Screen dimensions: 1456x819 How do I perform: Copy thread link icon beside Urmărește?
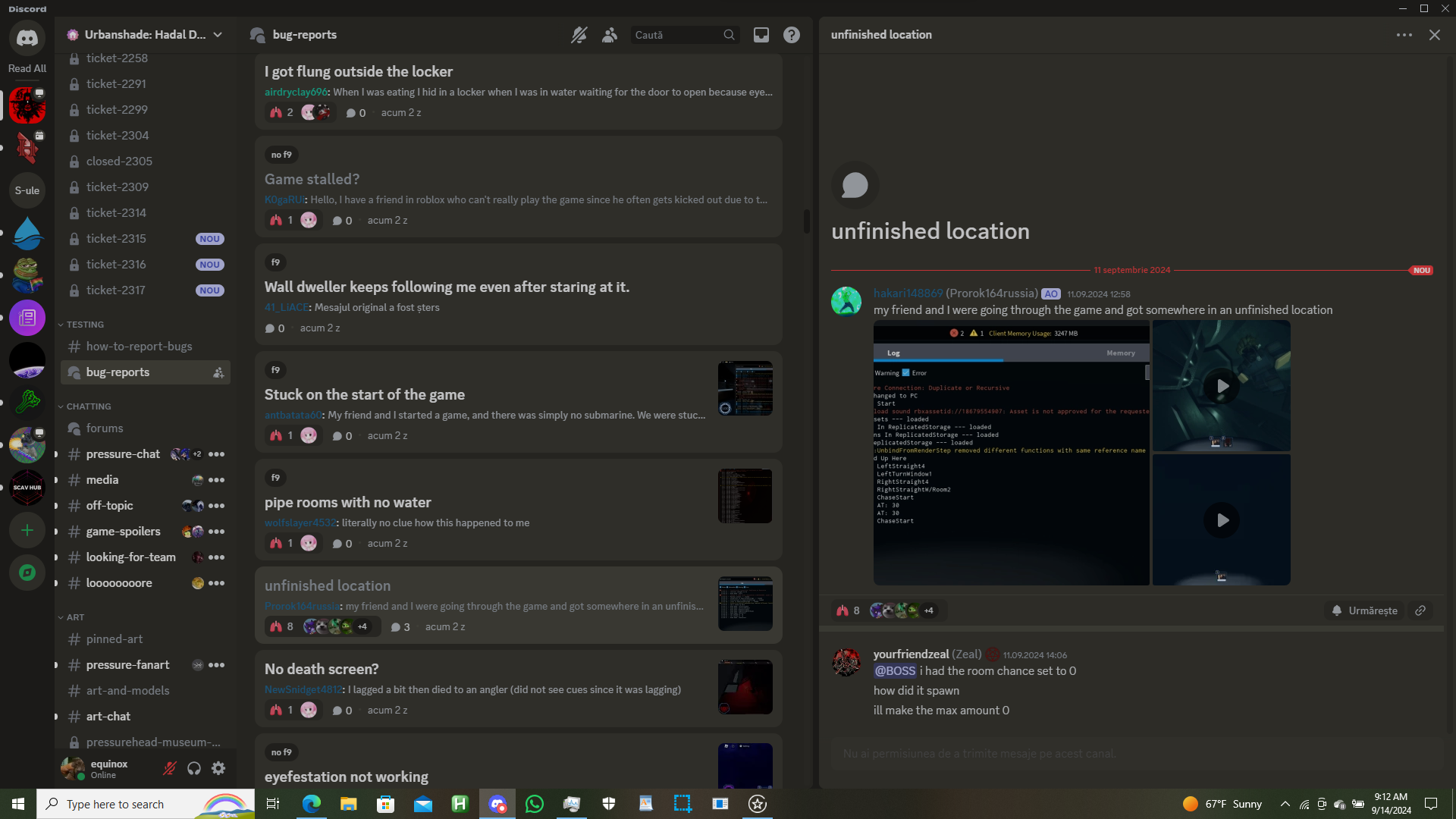(1420, 610)
